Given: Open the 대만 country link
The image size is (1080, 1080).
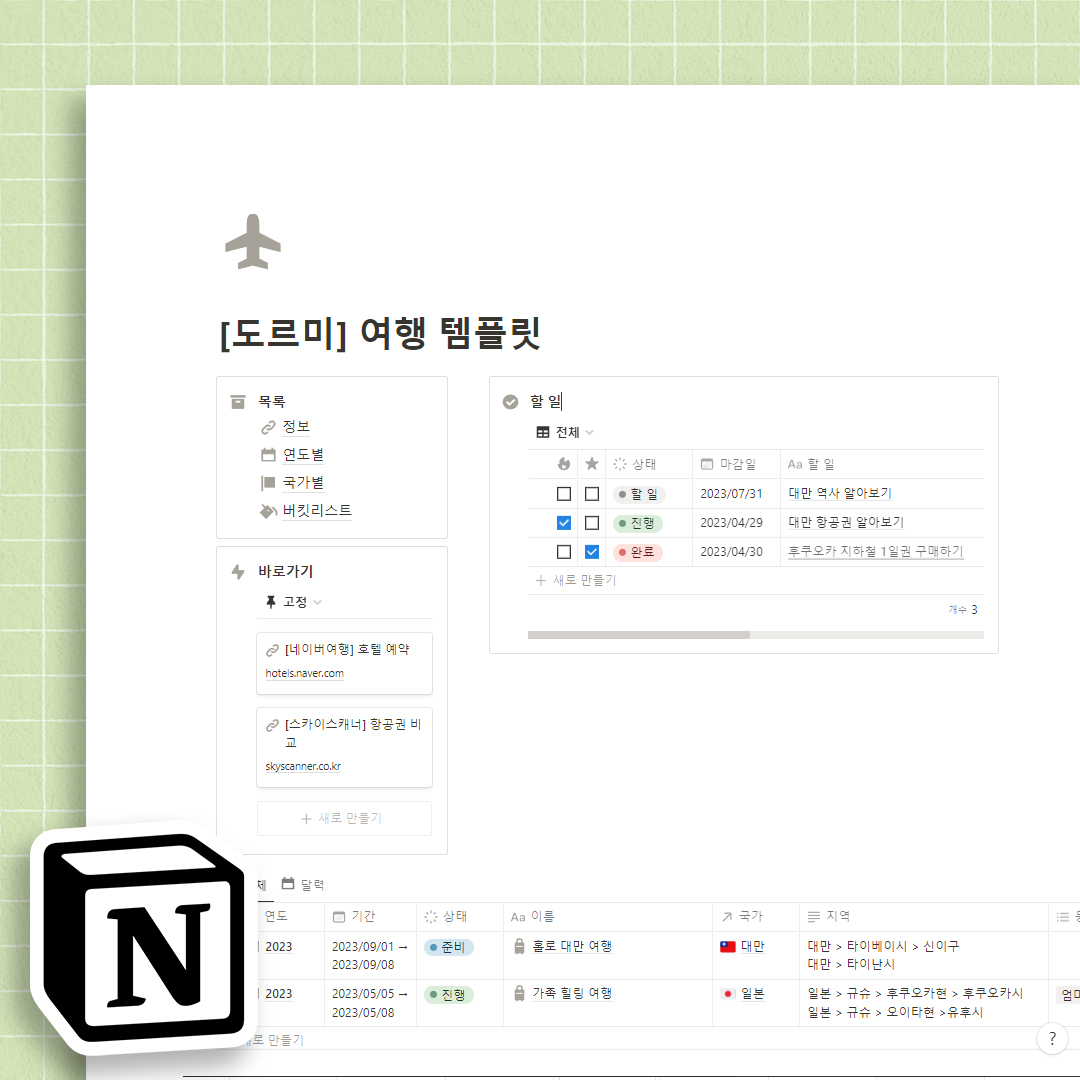Looking at the screenshot, I should pyautogui.click(x=752, y=946).
